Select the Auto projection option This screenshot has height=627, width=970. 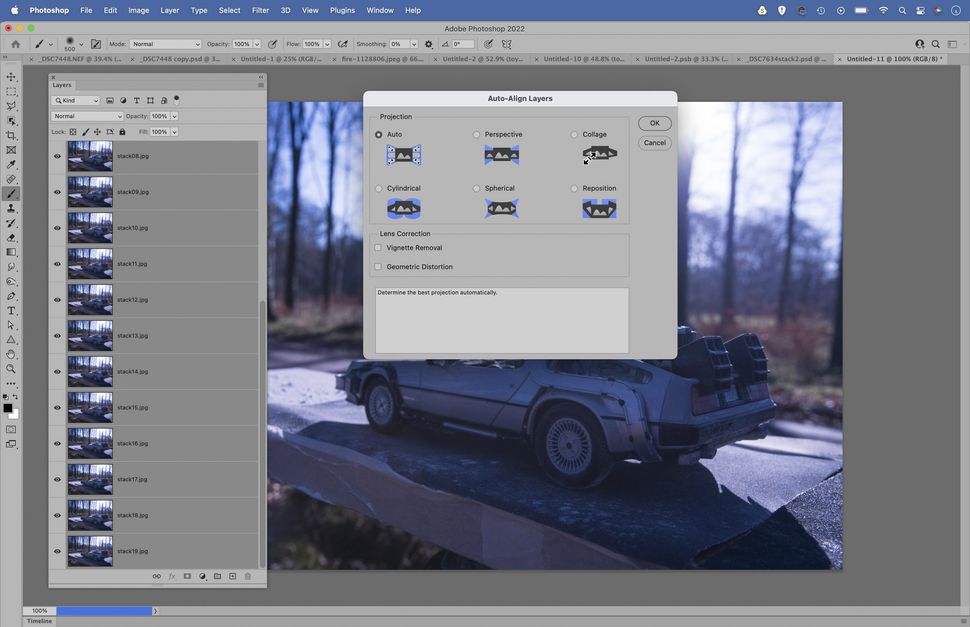(379, 134)
